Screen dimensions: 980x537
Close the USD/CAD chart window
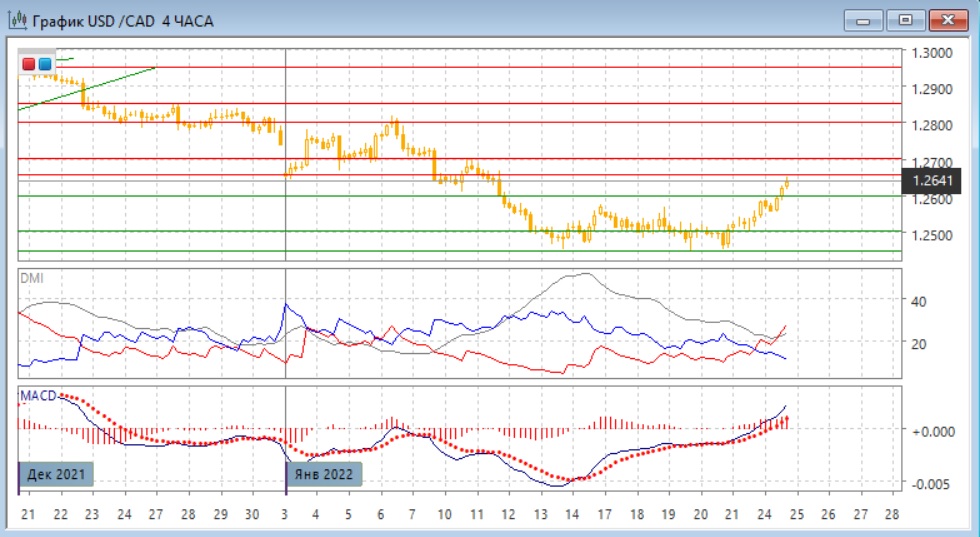tap(948, 20)
